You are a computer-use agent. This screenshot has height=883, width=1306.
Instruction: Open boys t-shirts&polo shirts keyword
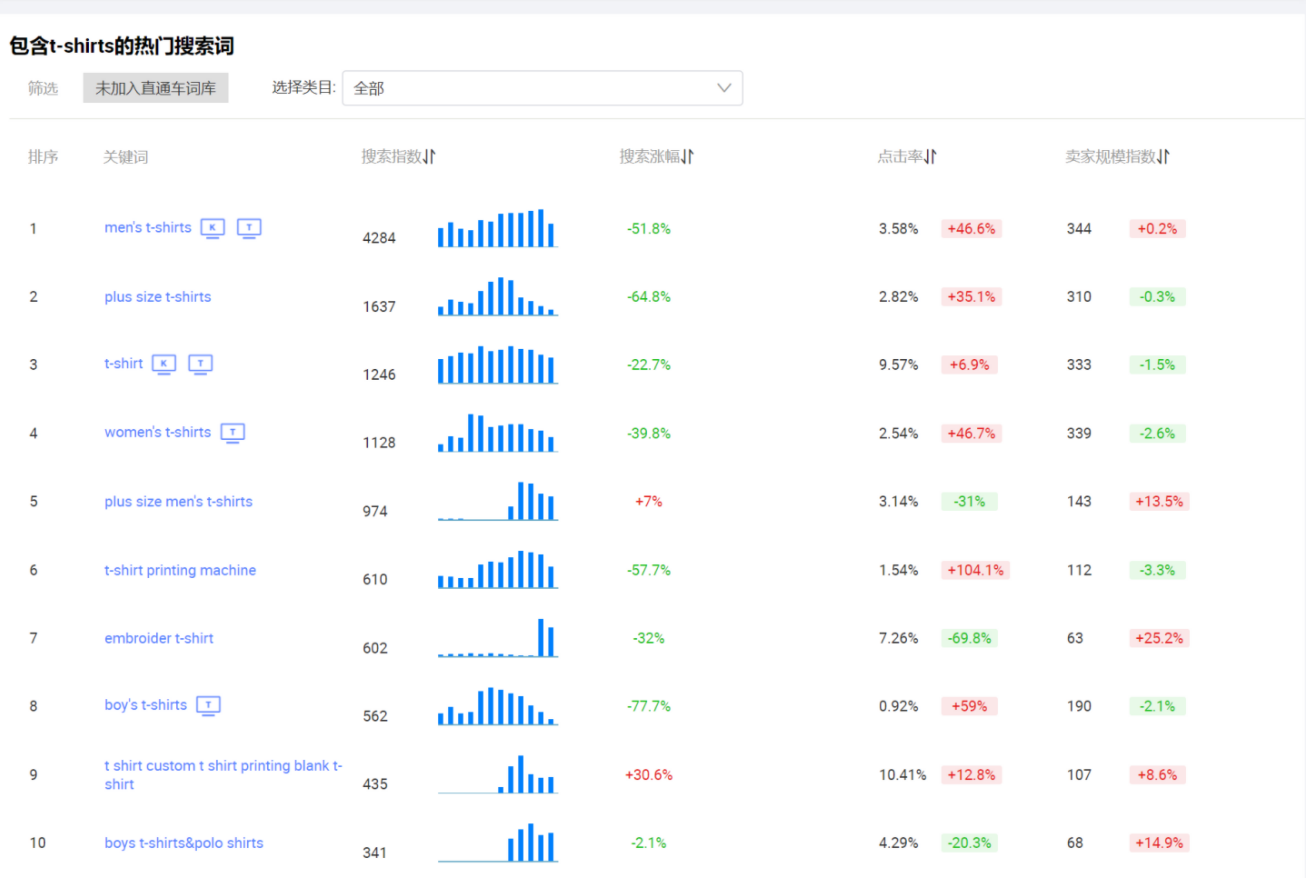(x=184, y=843)
